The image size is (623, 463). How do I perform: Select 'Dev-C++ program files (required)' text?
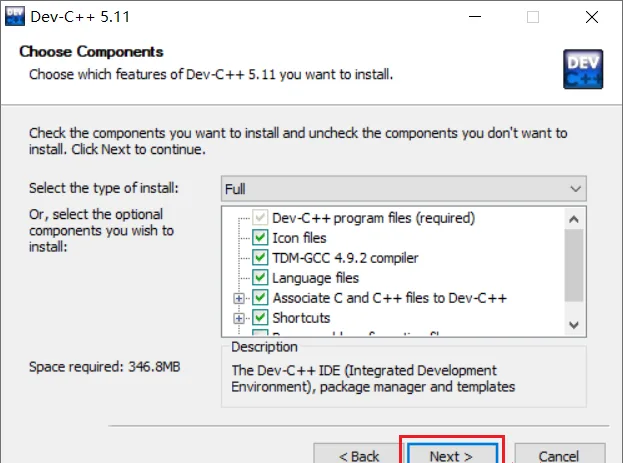click(373, 218)
